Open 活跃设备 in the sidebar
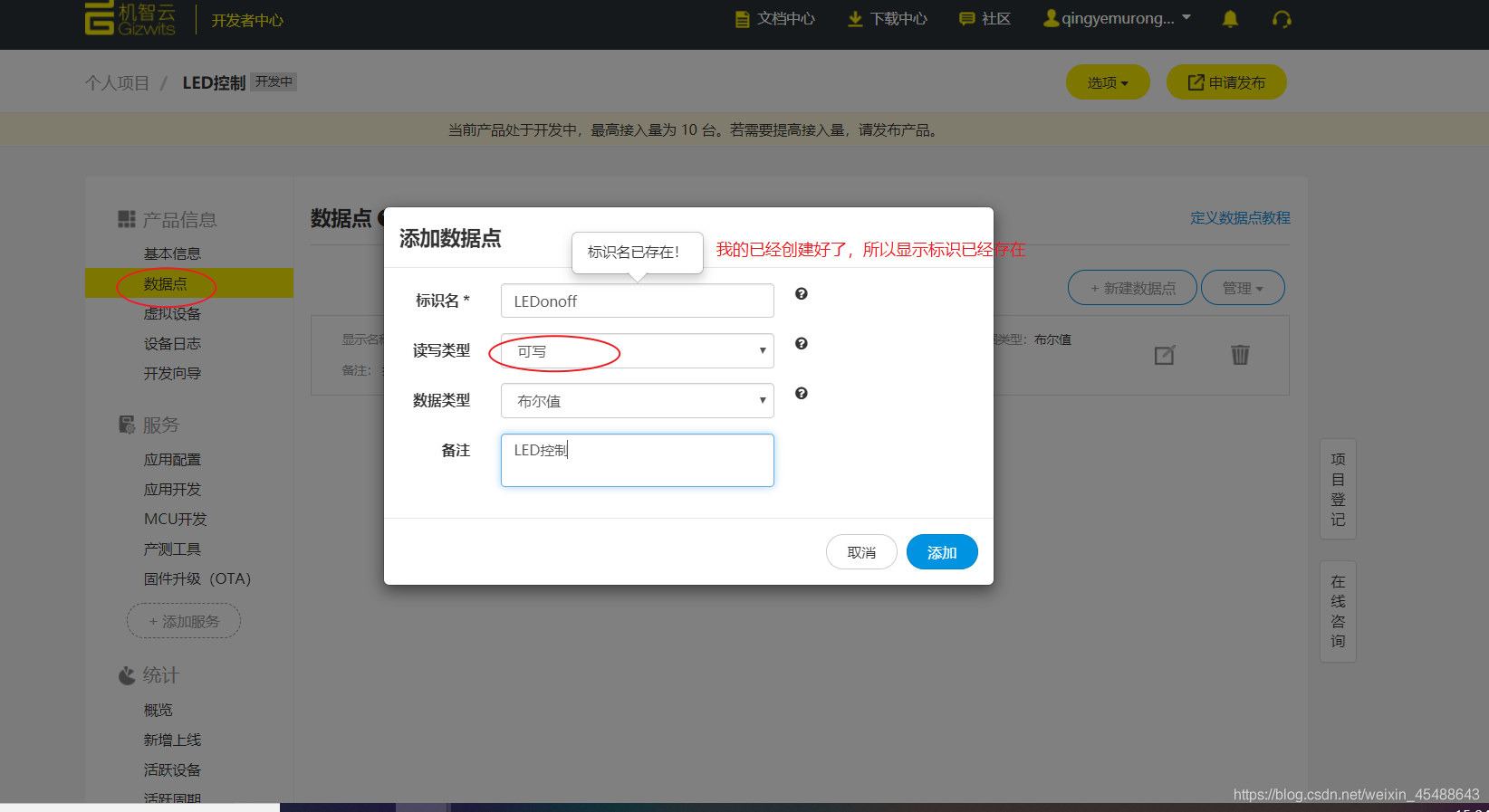 172,770
